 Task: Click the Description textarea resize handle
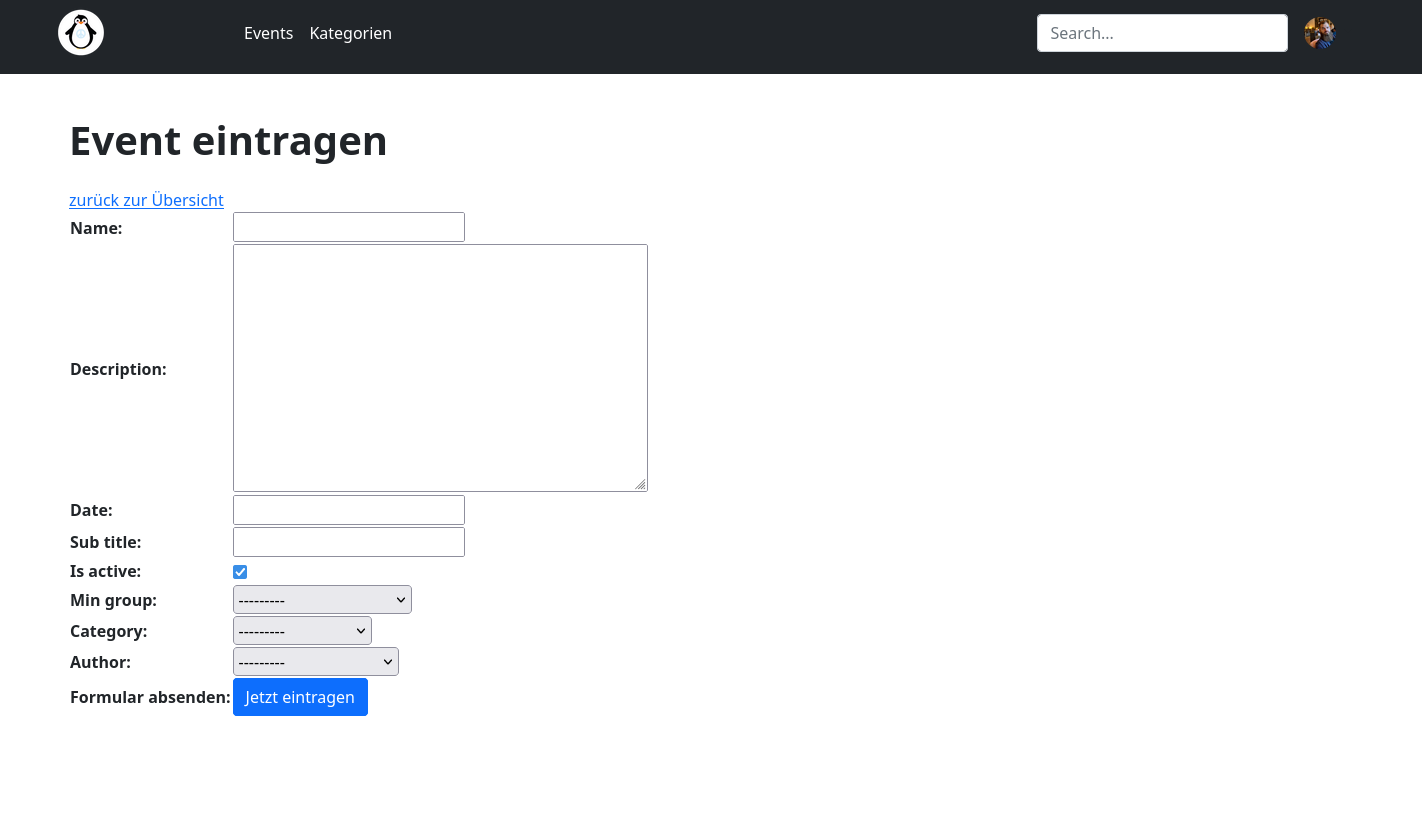click(641, 486)
